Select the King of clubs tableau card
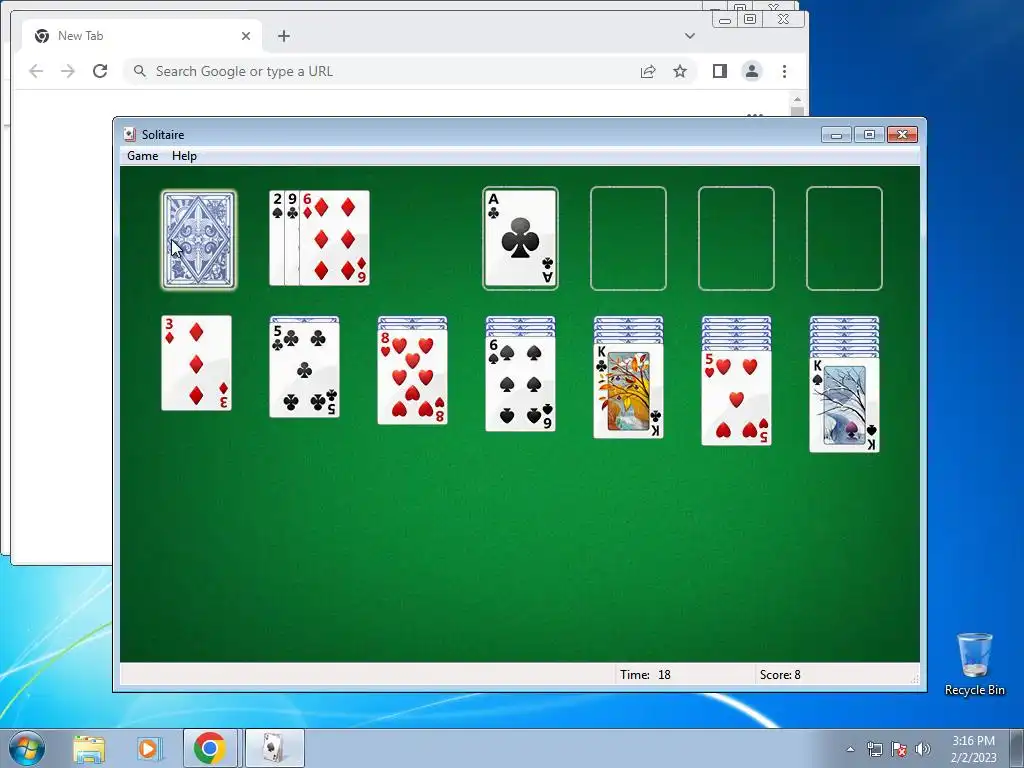1024x768 pixels. coord(628,391)
